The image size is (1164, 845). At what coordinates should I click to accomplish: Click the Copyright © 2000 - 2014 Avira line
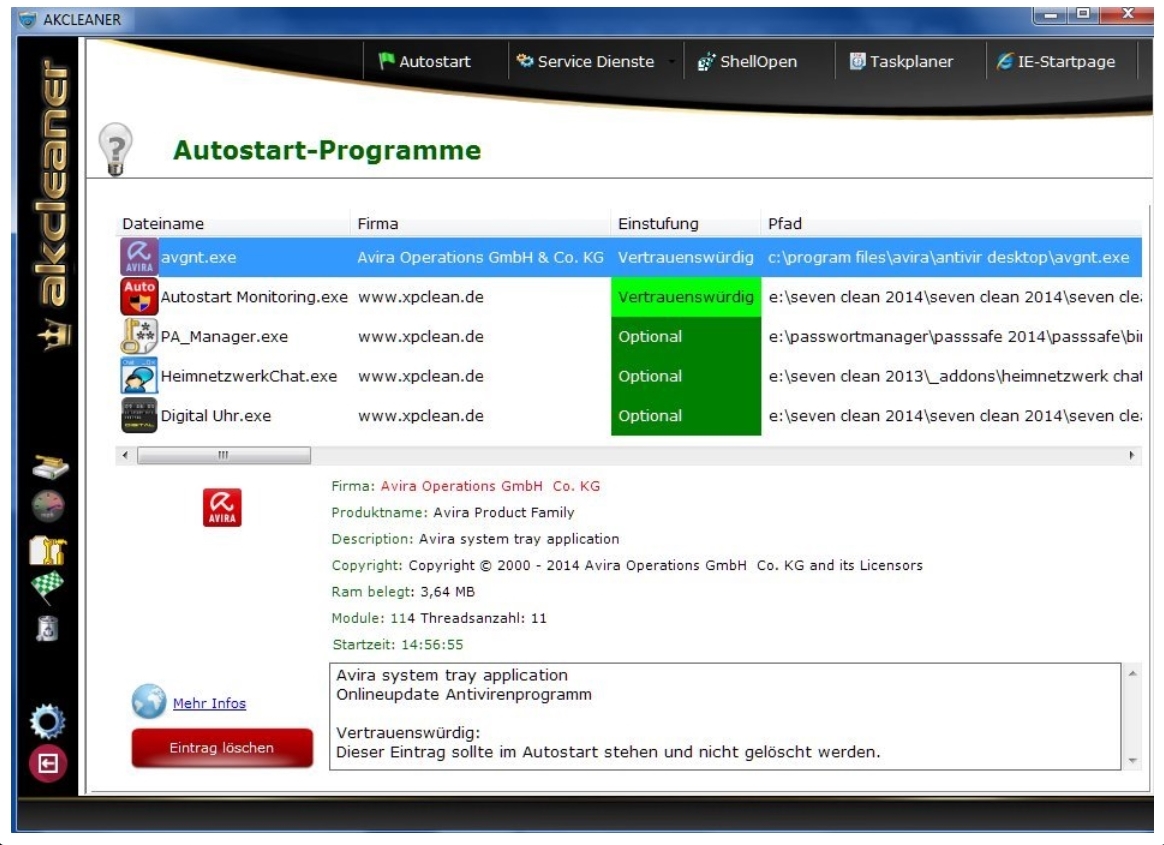click(627, 565)
